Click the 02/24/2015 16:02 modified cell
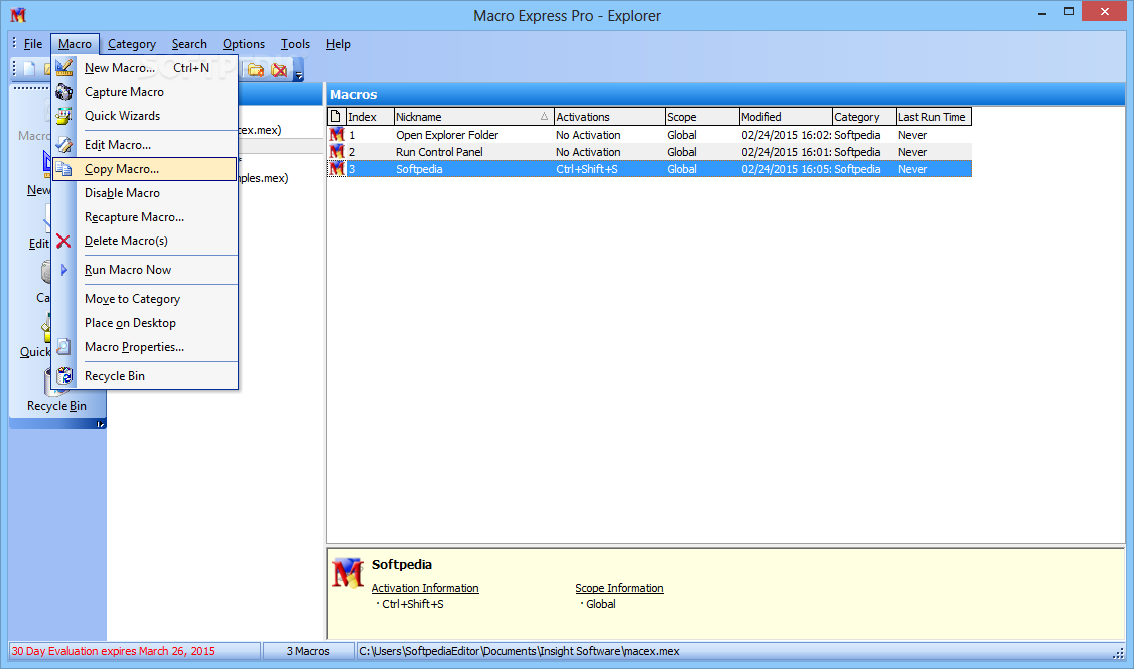Viewport: 1134px width, 669px height. pos(785,135)
